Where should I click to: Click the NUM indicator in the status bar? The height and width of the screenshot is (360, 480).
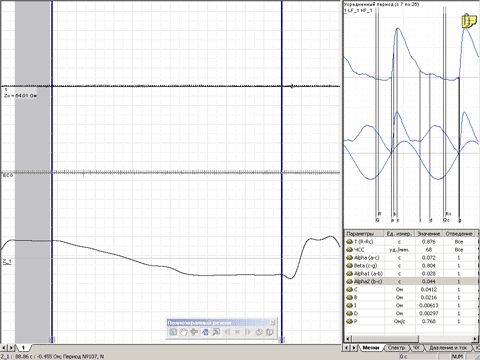tap(458, 357)
